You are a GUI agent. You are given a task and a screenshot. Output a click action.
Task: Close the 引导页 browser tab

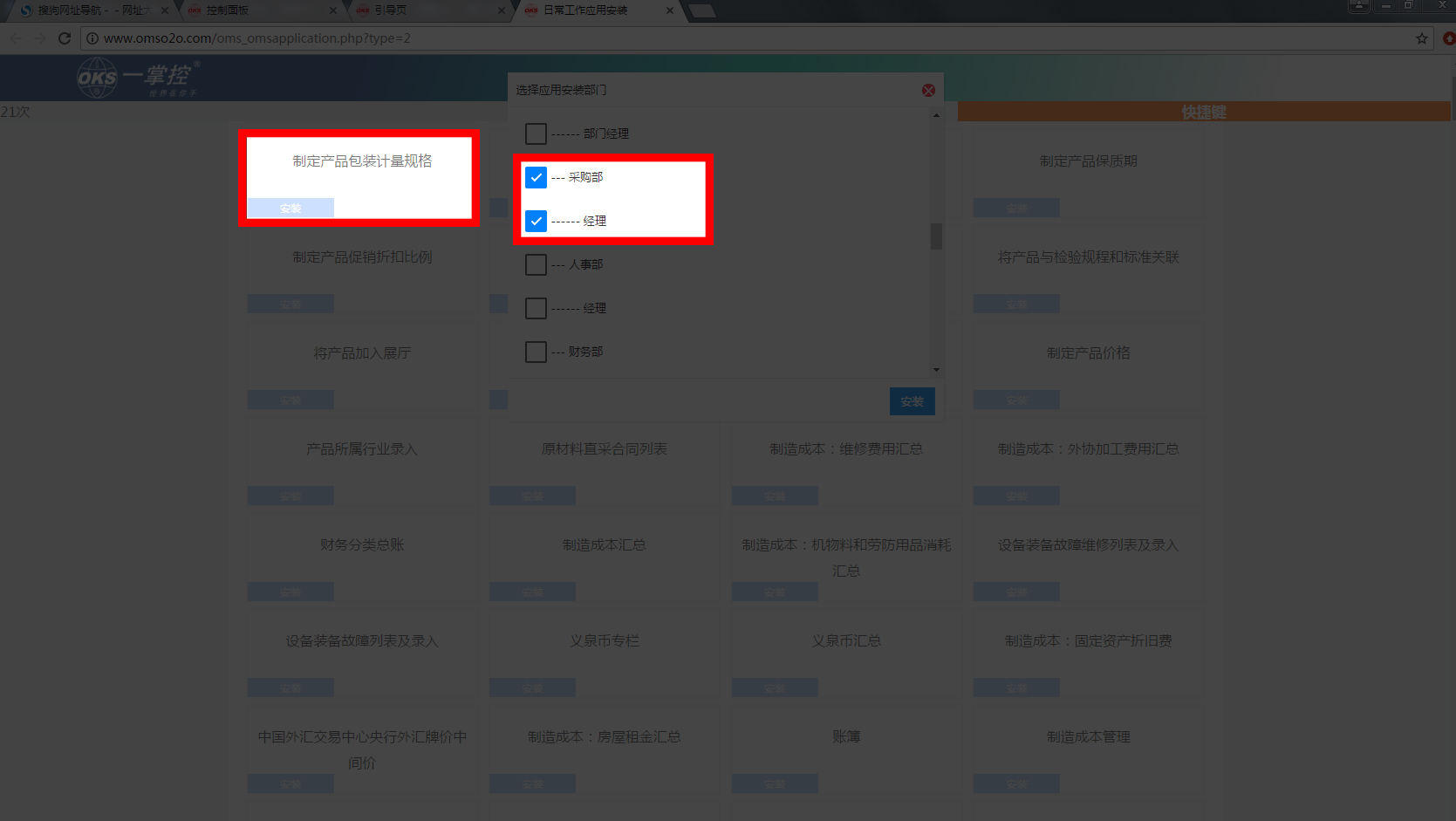pyautogui.click(x=502, y=10)
